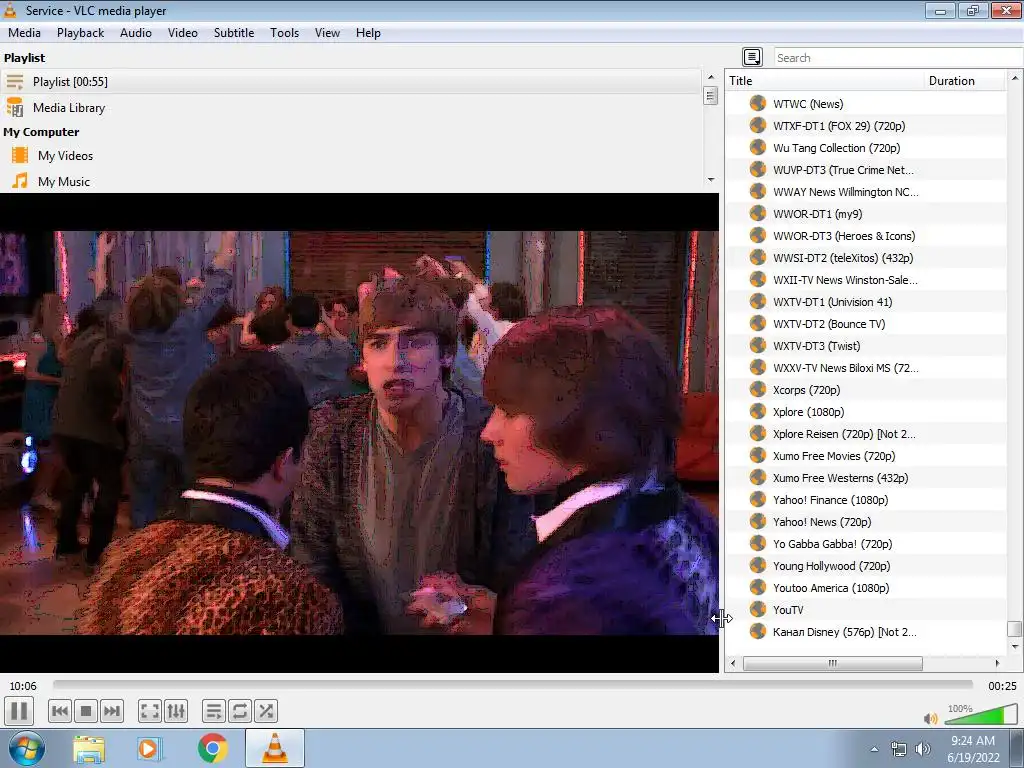Select WWSI-DT2 (teleXitos) (432p) entry
The width and height of the screenshot is (1024, 768).
click(x=866, y=258)
